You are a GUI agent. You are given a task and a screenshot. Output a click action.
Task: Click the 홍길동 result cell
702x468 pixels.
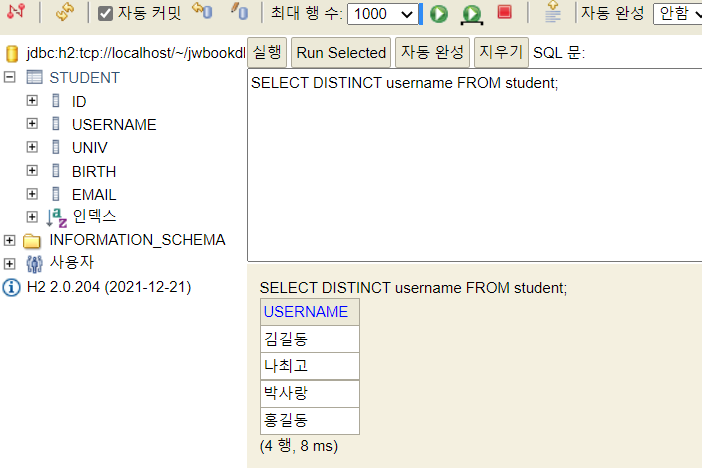tap(310, 421)
